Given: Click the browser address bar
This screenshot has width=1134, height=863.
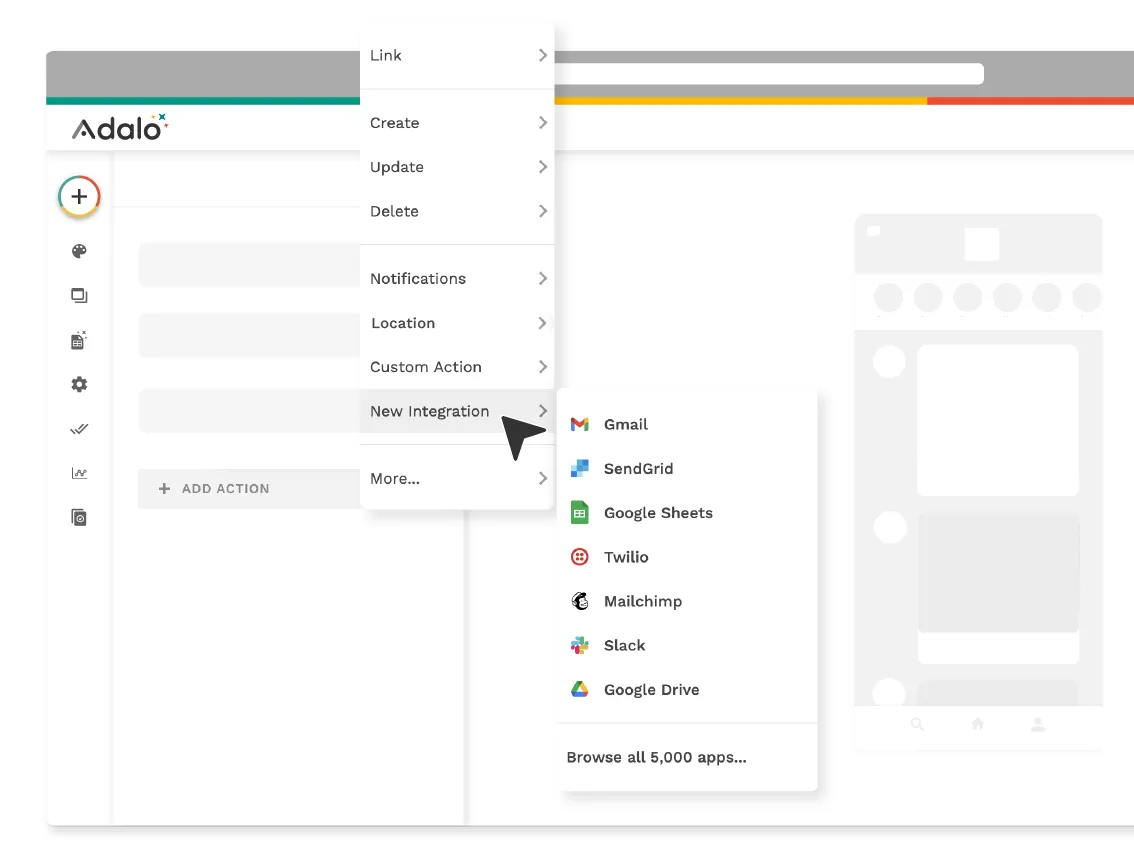Looking at the screenshot, I should [x=768, y=74].
